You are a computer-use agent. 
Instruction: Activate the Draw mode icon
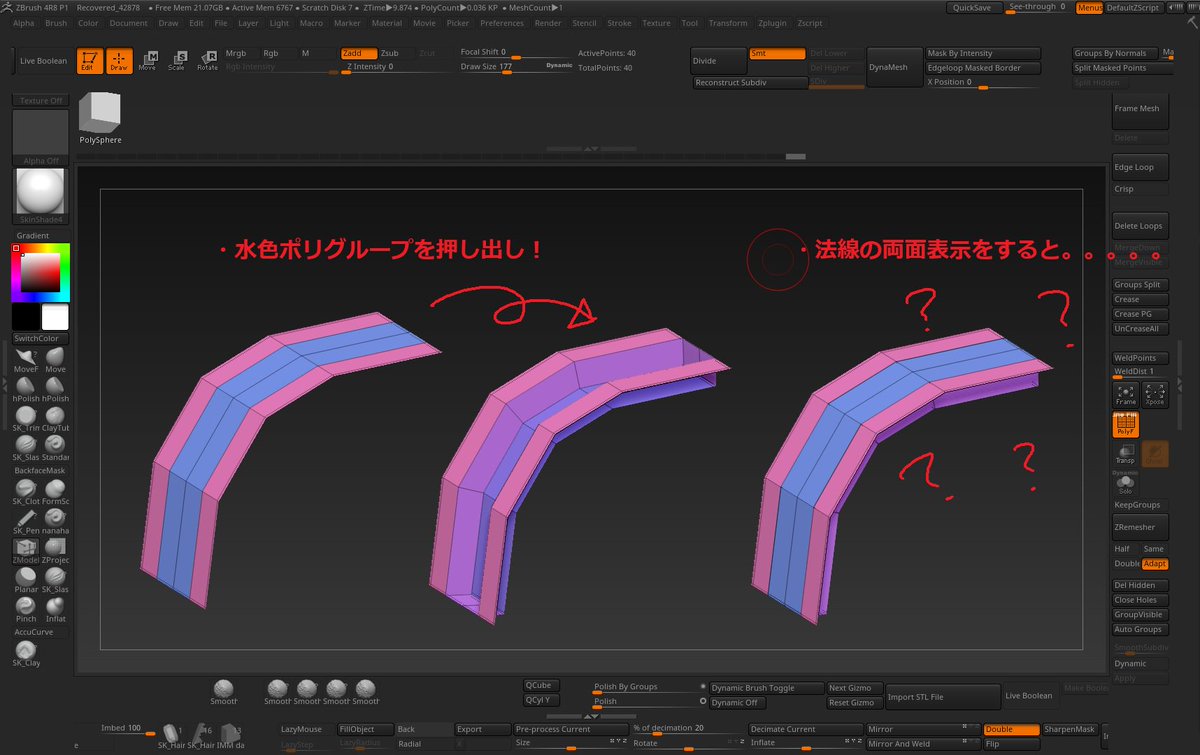pyautogui.click(x=120, y=61)
